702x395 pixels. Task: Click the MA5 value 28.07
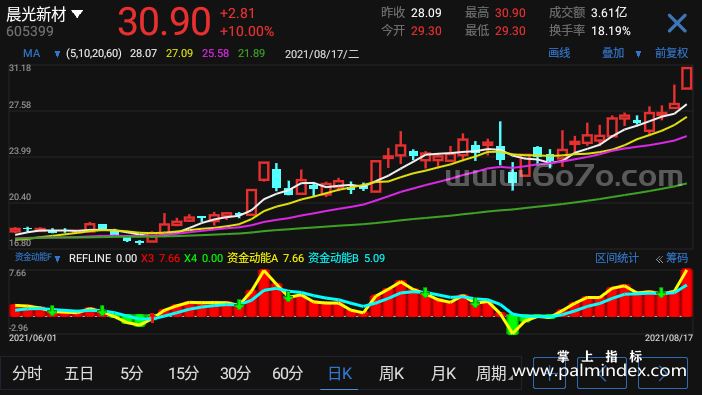tap(143, 54)
